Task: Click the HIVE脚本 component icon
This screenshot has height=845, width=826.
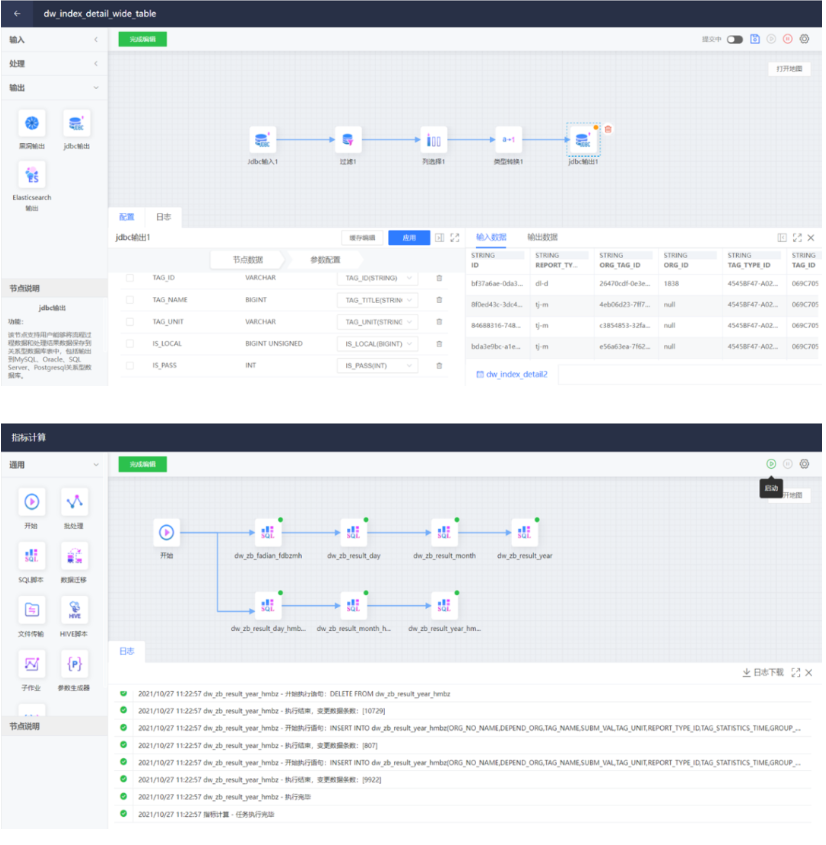Action: 75,609
